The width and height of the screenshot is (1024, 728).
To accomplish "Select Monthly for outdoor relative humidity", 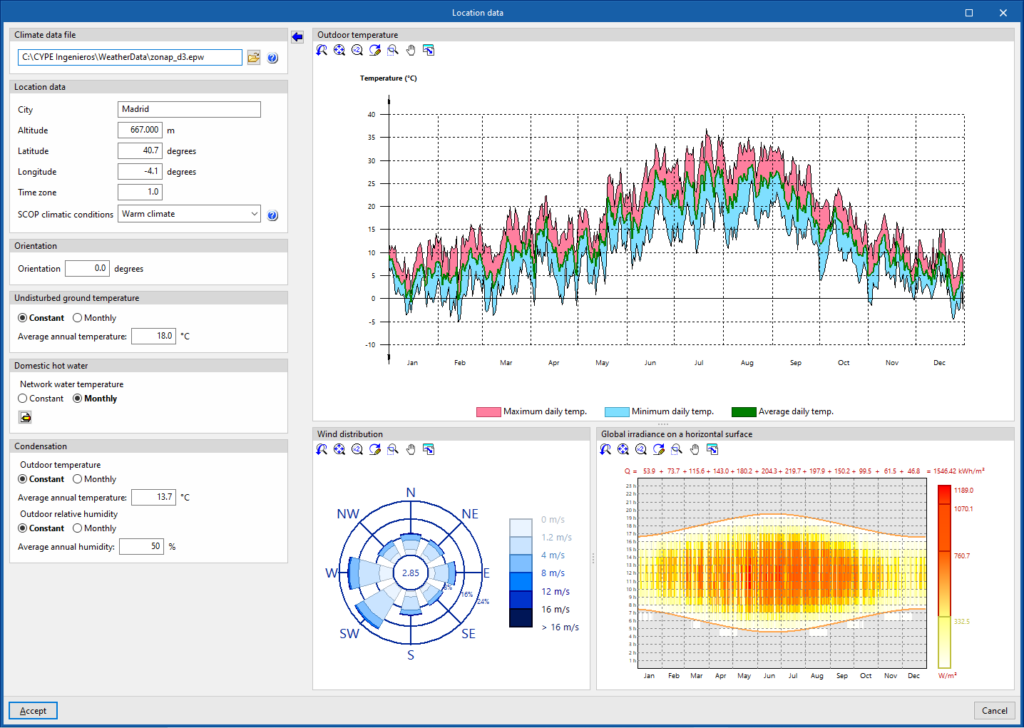I will (x=79, y=529).
